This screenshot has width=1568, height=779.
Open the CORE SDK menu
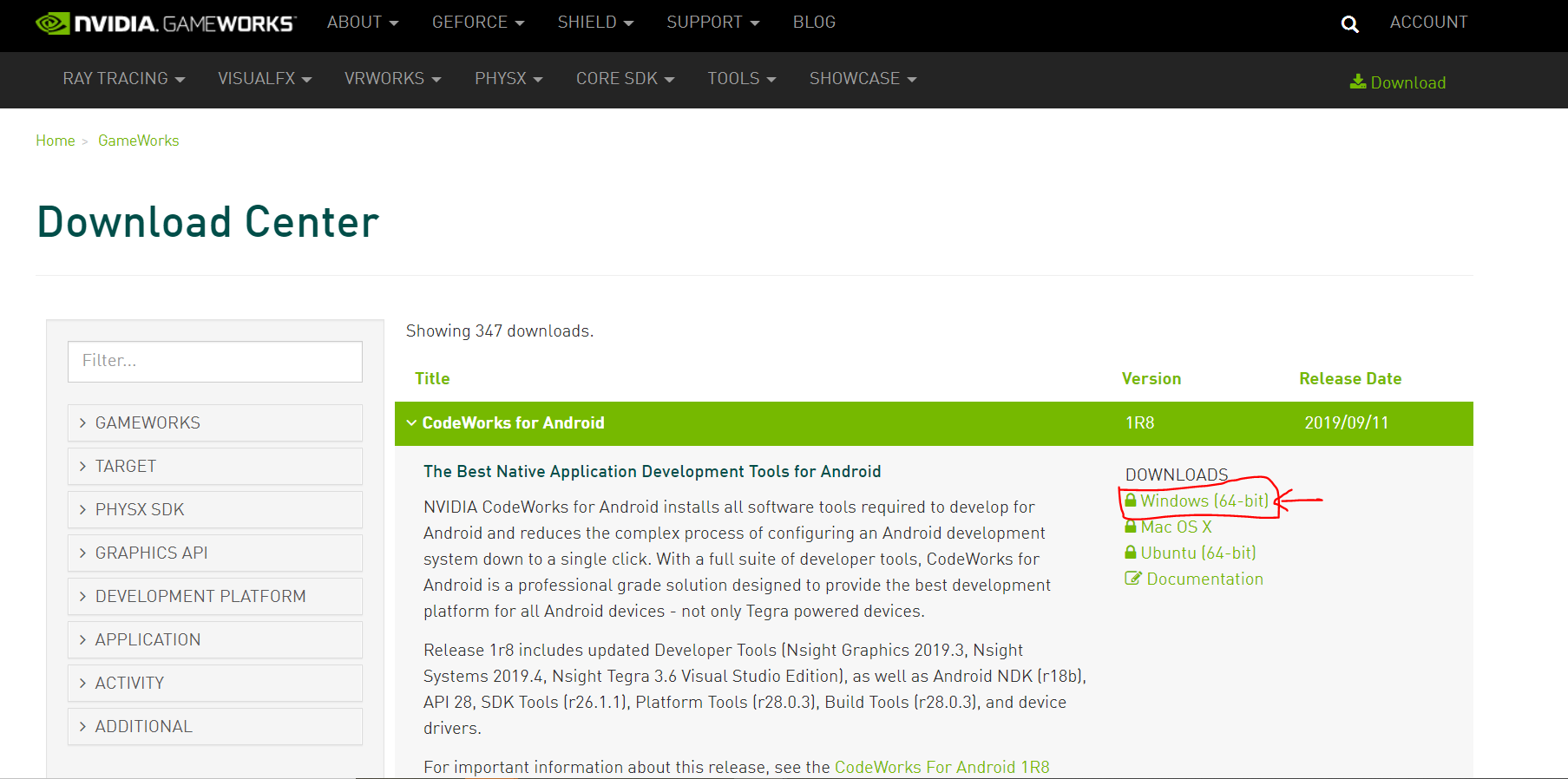(x=626, y=79)
